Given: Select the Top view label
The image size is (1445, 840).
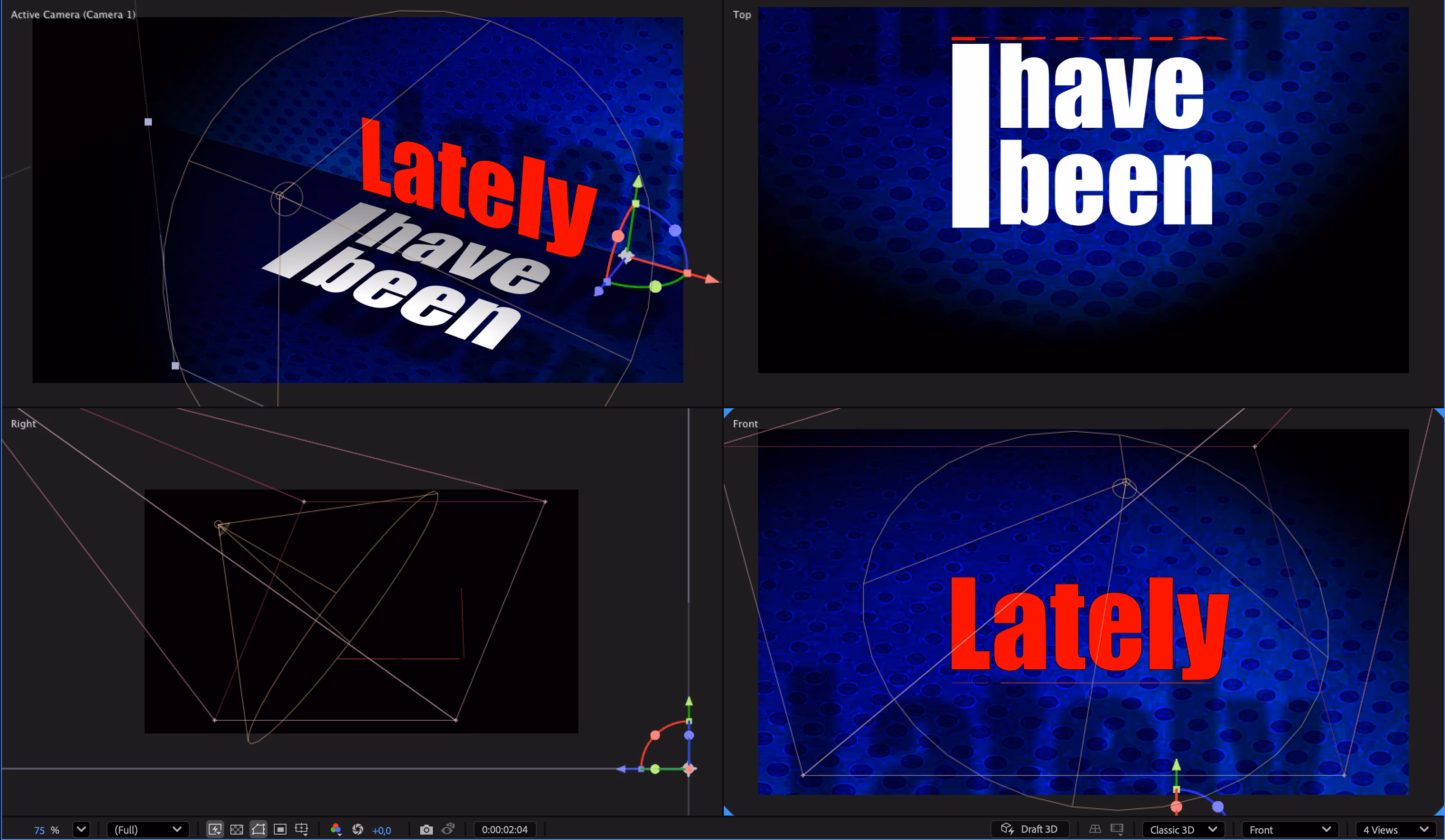Looking at the screenshot, I should [742, 14].
